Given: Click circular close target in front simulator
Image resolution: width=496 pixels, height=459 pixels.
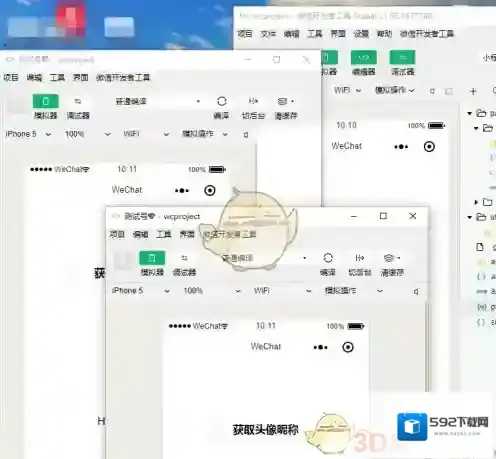Looking at the screenshot, I should click(348, 347).
